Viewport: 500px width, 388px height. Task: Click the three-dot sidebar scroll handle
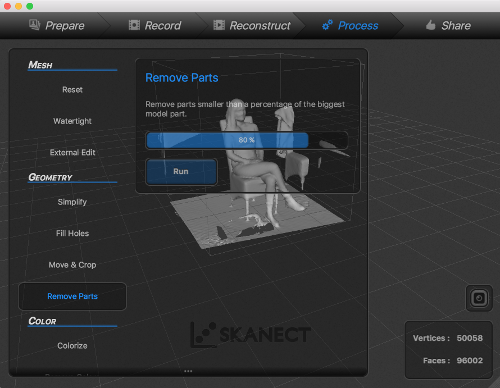[x=188, y=371]
